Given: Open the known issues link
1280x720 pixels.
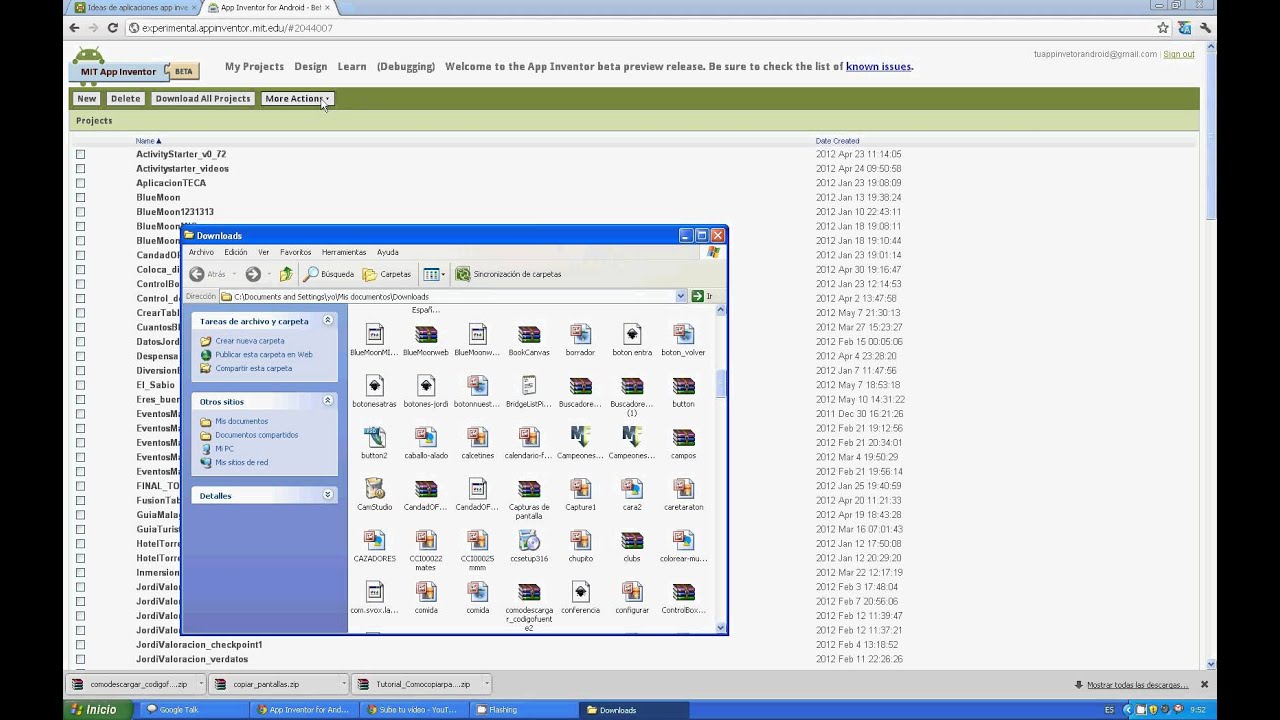Looking at the screenshot, I should [878, 67].
